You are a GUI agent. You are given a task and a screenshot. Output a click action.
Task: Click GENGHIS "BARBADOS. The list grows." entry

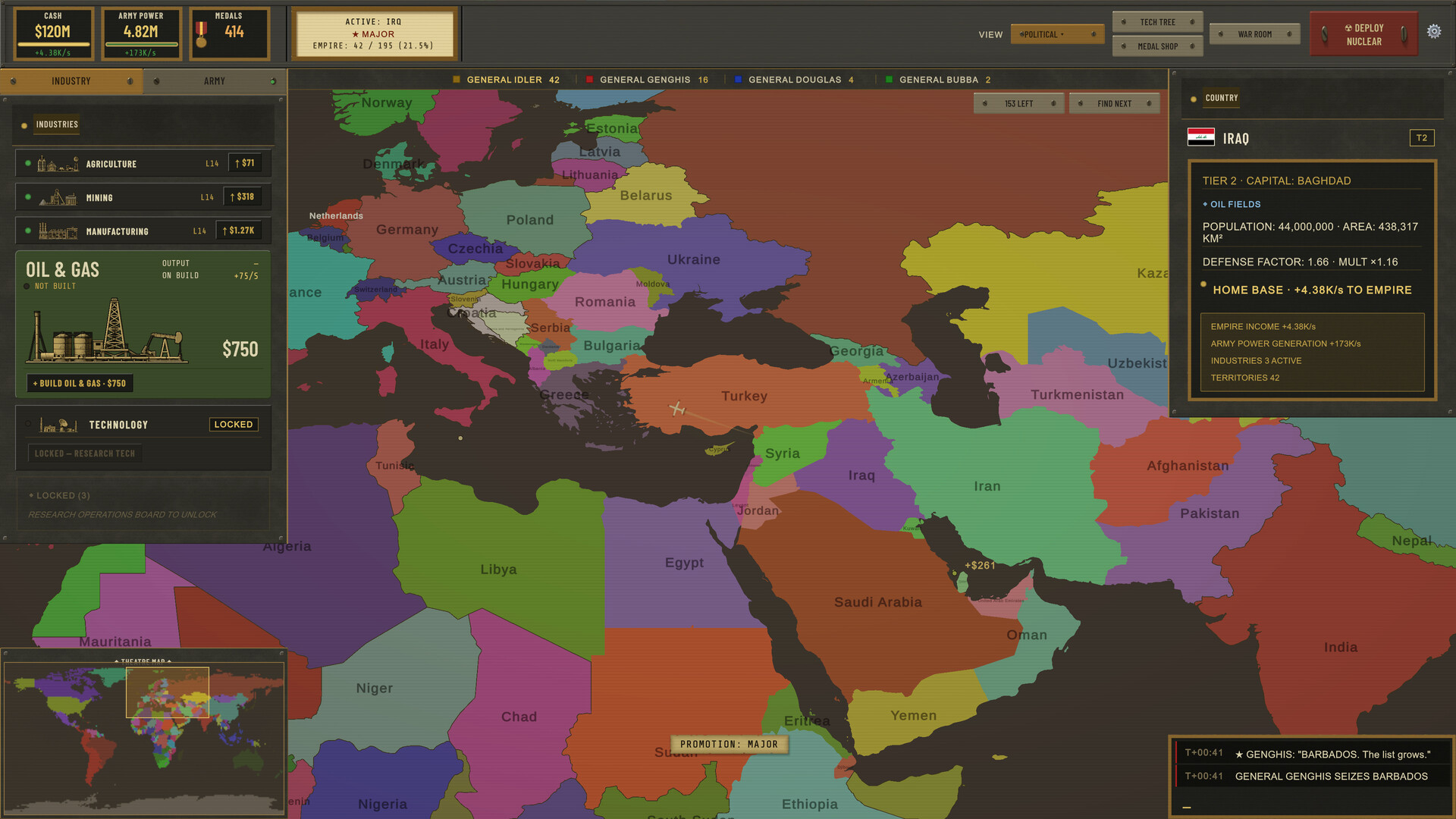click(x=1332, y=754)
